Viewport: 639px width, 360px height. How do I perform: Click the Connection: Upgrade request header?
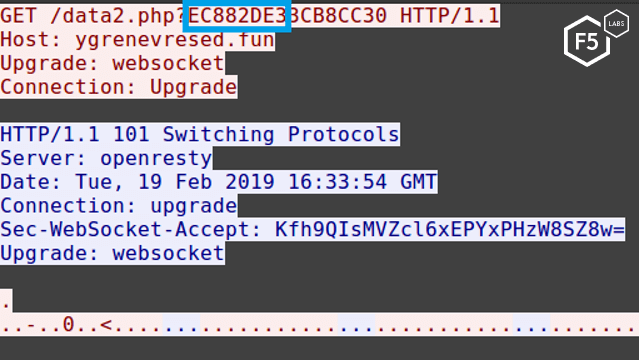click(x=119, y=87)
